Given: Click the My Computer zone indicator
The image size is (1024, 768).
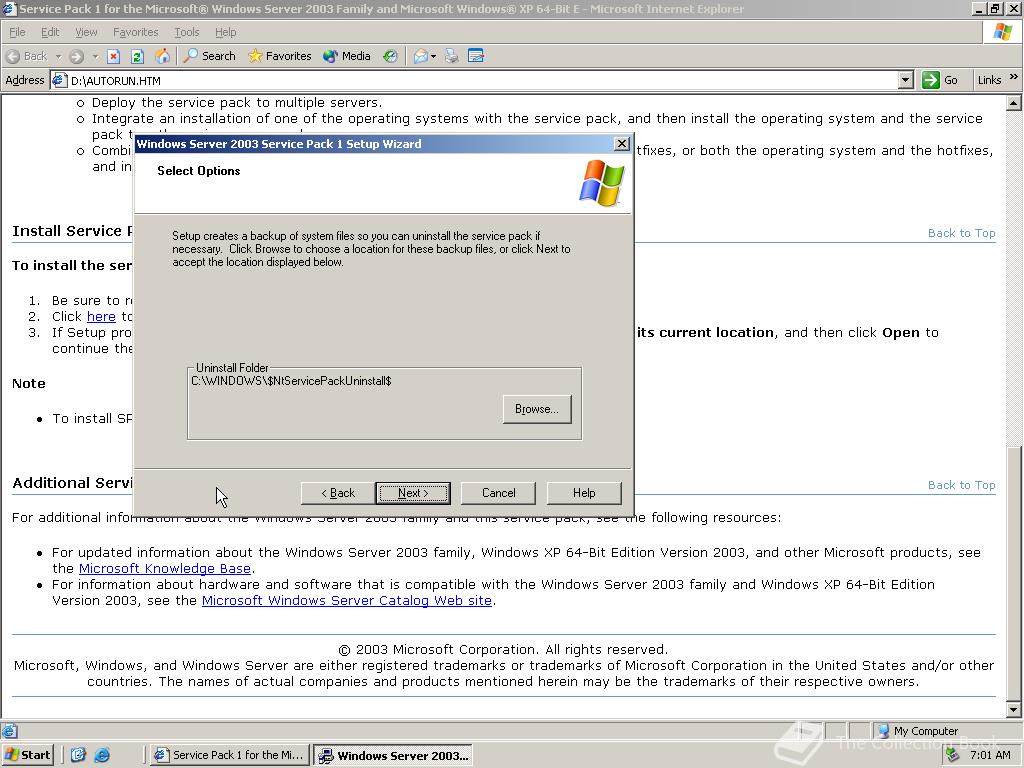Looking at the screenshot, I should pyautogui.click(x=918, y=731).
